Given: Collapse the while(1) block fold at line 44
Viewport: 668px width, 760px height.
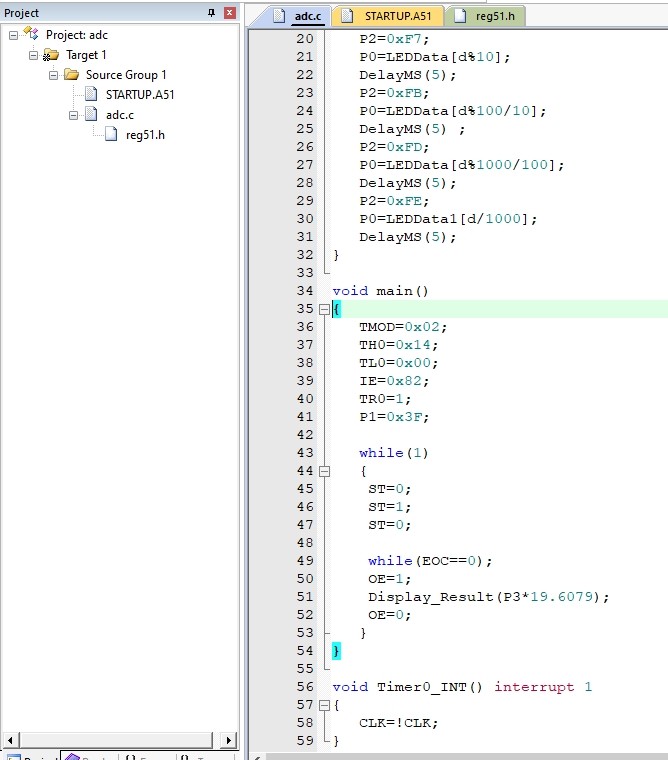Looking at the screenshot, I should pos(324,471).
